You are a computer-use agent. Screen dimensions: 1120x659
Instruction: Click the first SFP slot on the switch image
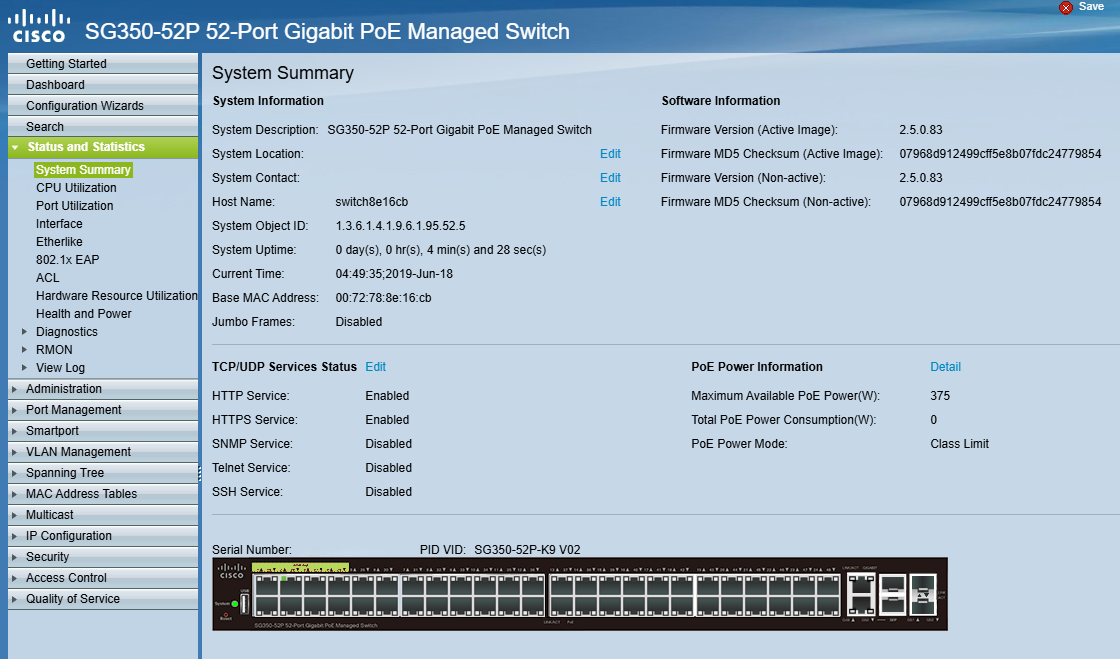pyautogui.click(x=893, y=595)
